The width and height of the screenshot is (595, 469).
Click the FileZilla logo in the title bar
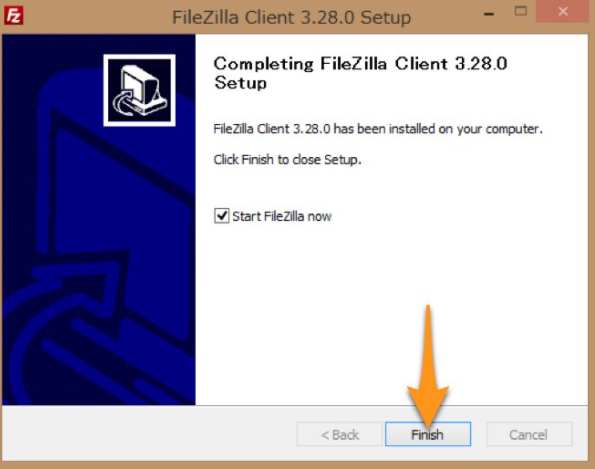(x=14, y=16)
